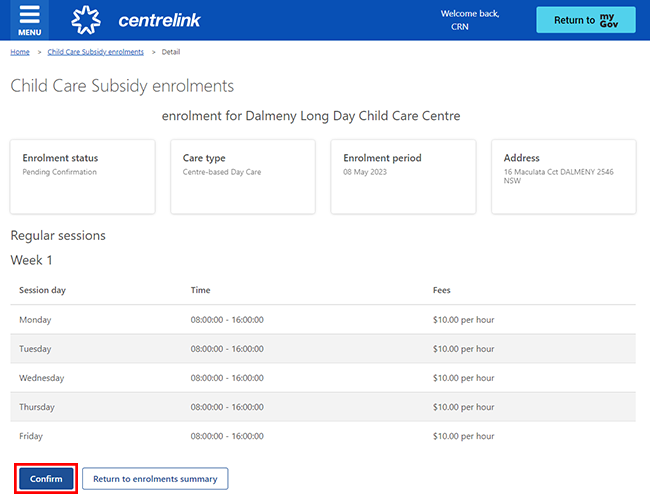
Task: Click the Time column header
Action: 201,290
